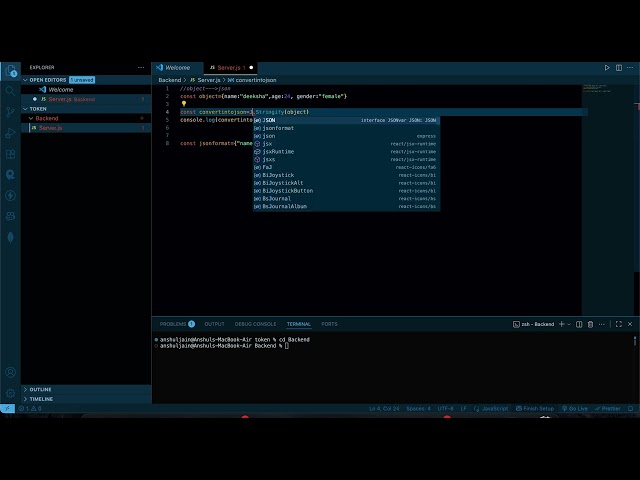This screenshot has width=640, height=480.
Task: Kill the terminal with trash icon
Action: click(590, 324)
